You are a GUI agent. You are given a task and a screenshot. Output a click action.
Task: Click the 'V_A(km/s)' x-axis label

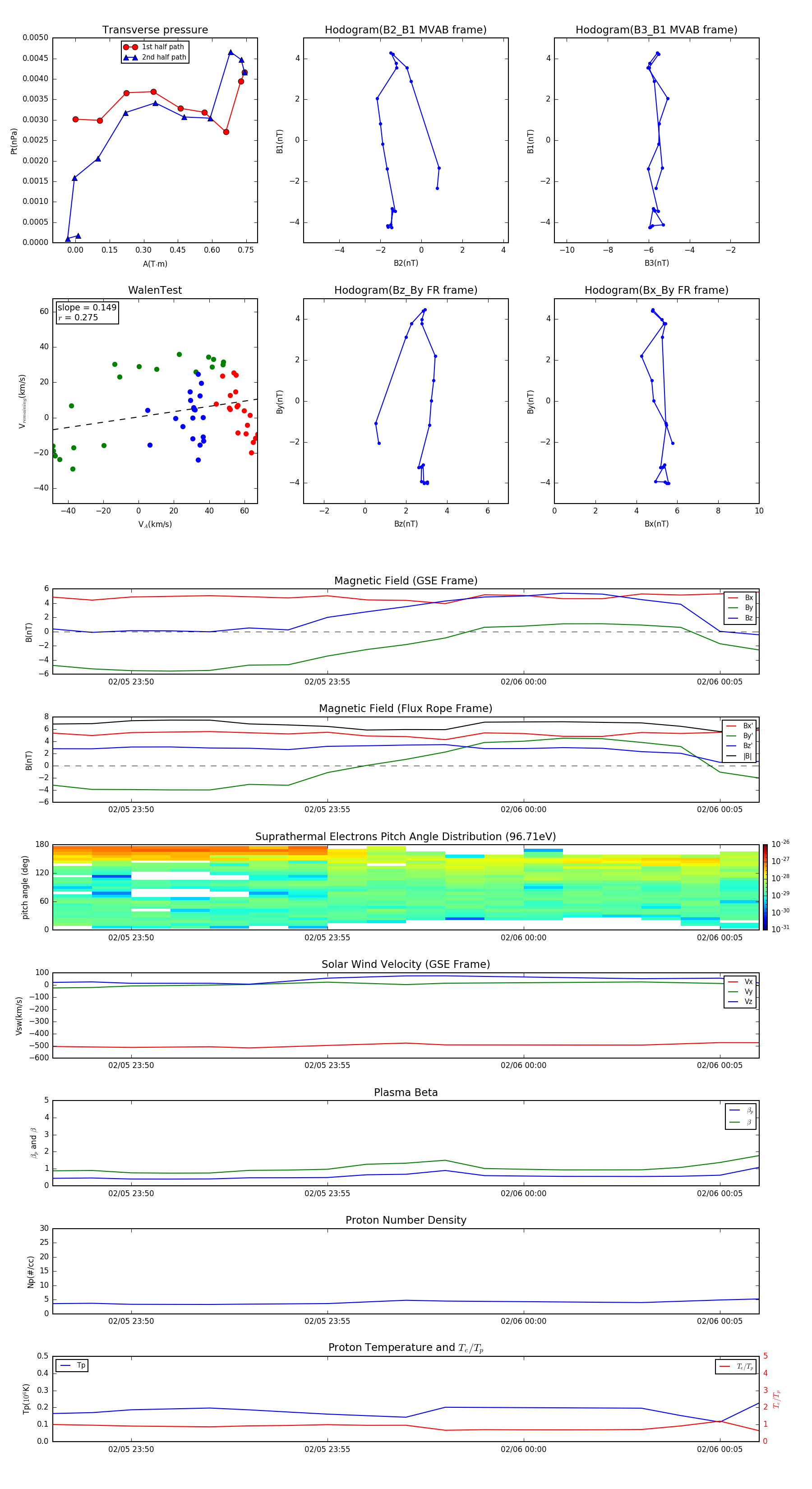click(155, 524)
